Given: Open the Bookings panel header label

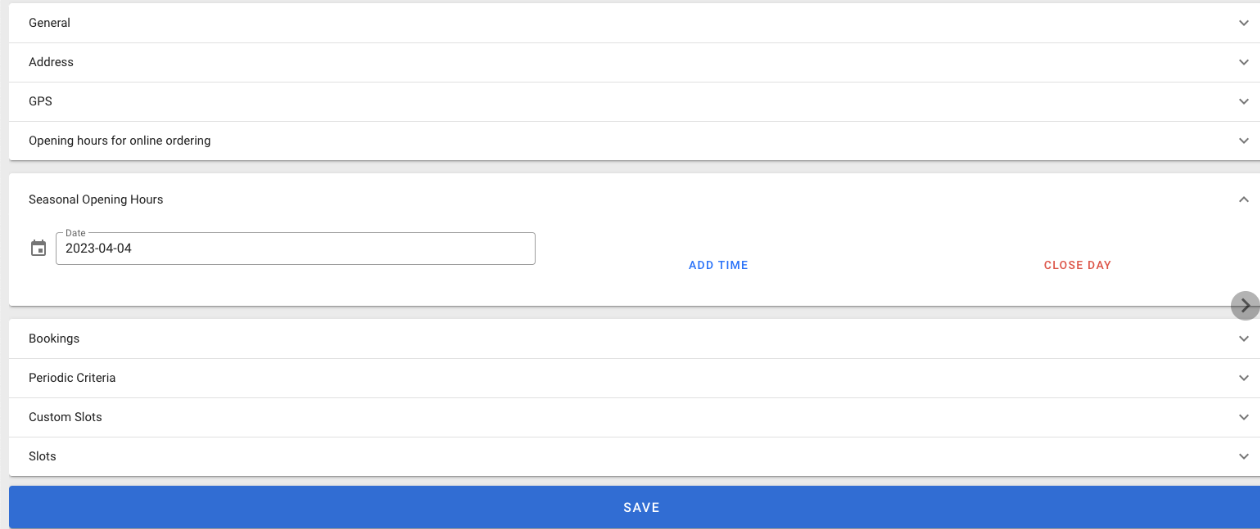Looking at the screenshot, I should pyautogui.click(x=54, y=339).
